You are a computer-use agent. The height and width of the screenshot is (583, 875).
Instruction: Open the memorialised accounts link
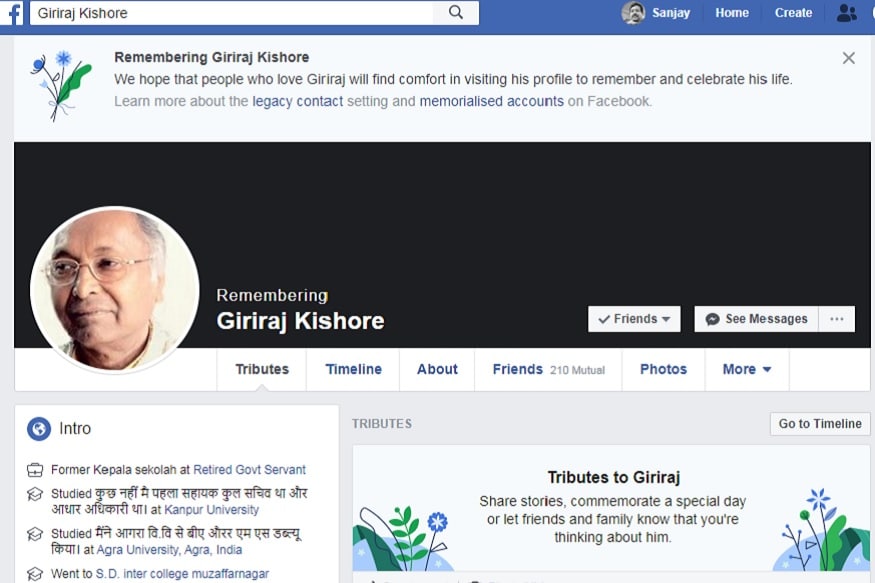(x=492, y=102)
